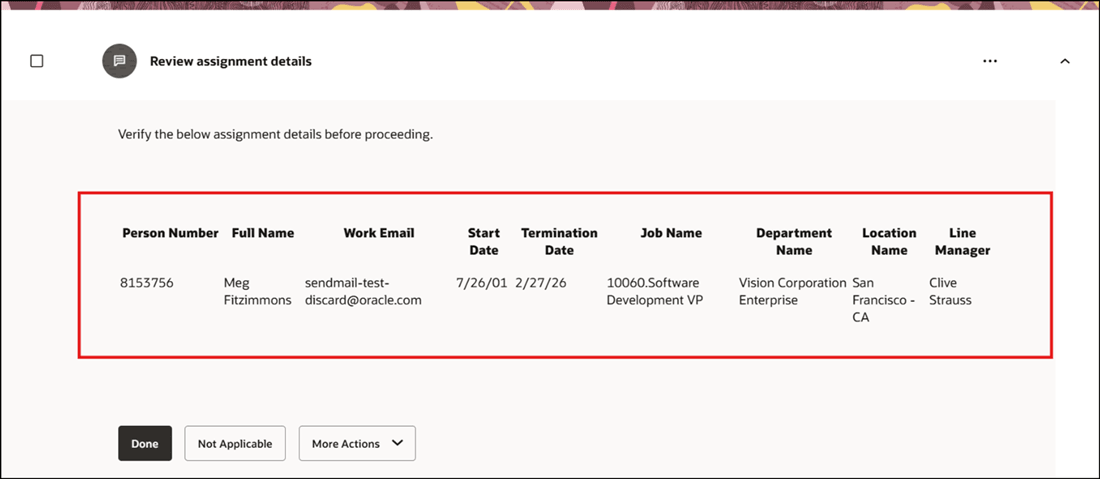
Task: Click the San Francisco - CA location
Action: click(x=884, y=300)
